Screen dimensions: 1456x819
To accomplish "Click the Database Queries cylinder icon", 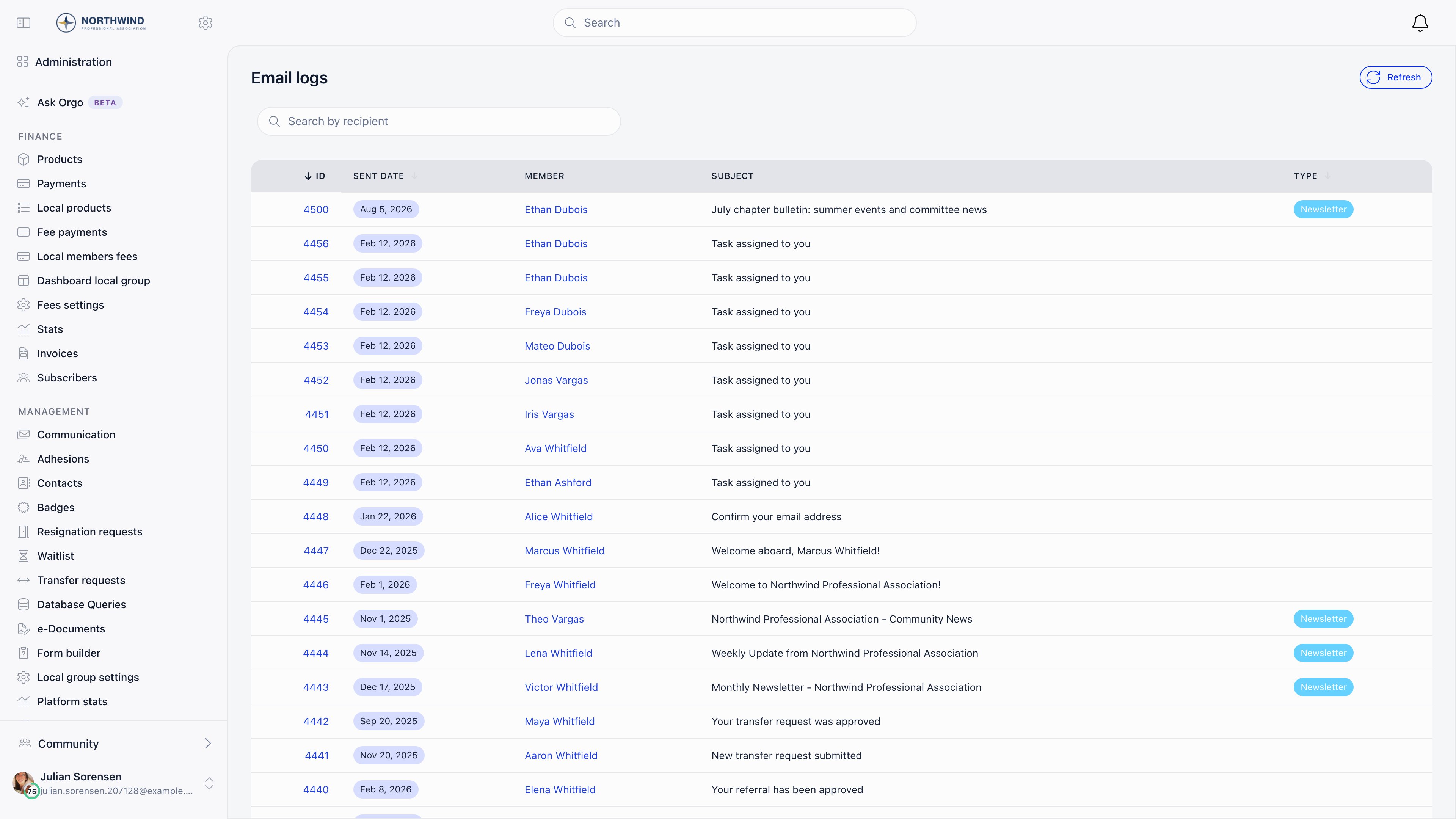I will pyautogui.click(x=23, y=605).
